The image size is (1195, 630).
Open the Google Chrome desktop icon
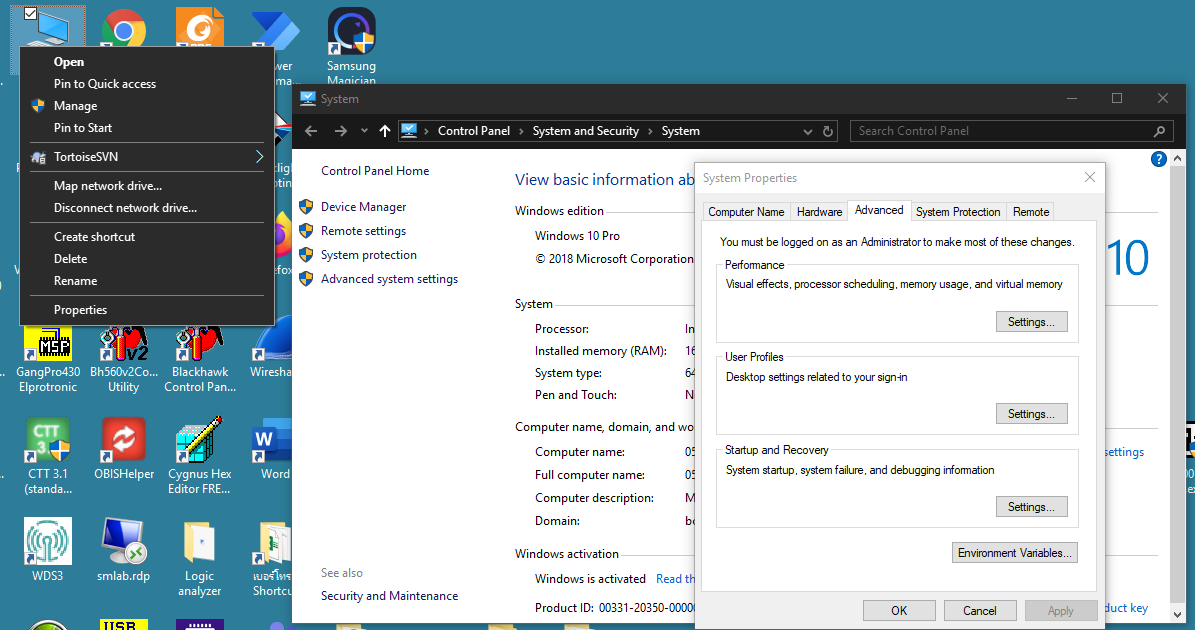pyautogui.click(x=124, y=30)
